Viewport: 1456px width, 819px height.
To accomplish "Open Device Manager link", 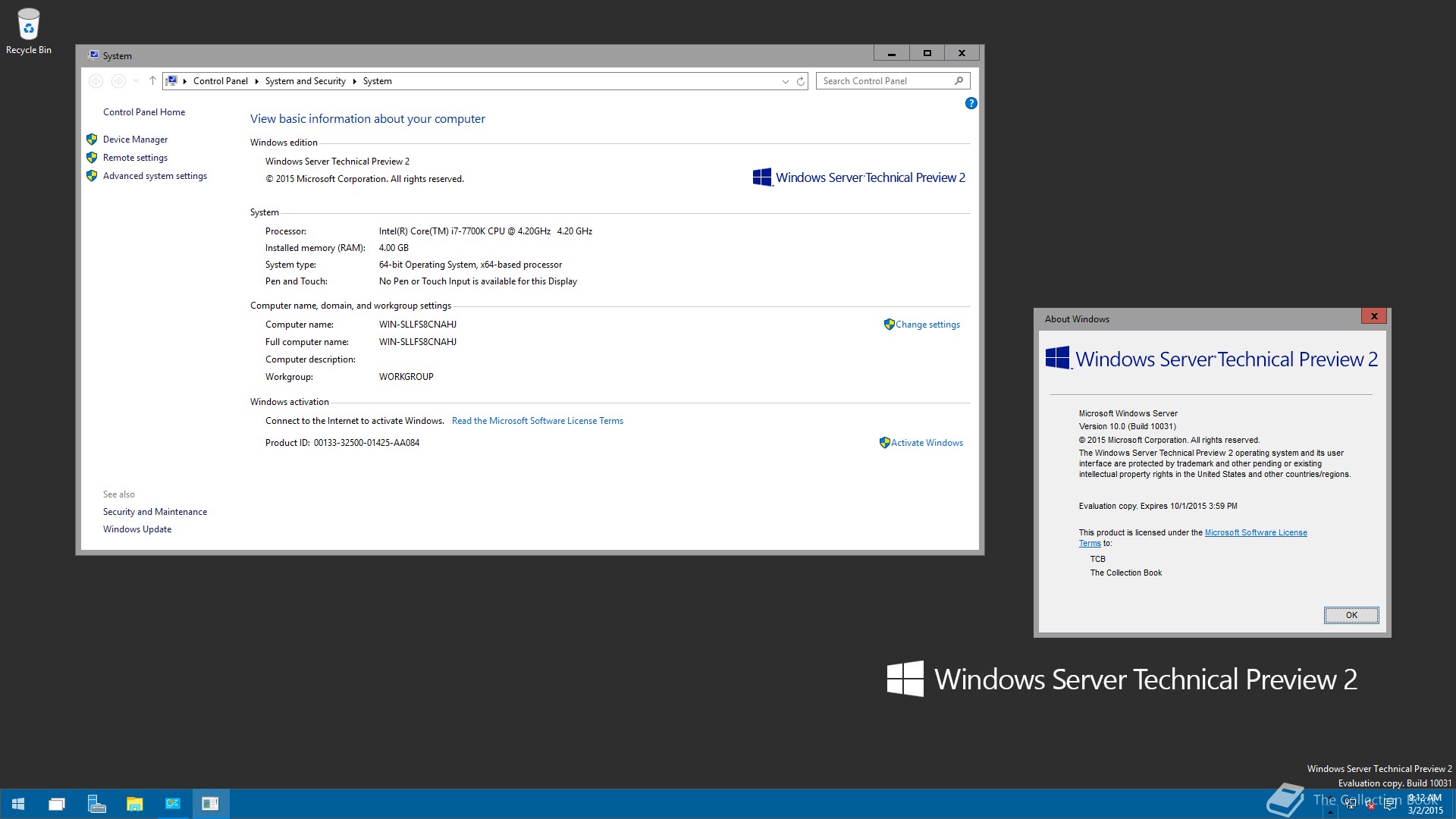I will tap(136, 140).
